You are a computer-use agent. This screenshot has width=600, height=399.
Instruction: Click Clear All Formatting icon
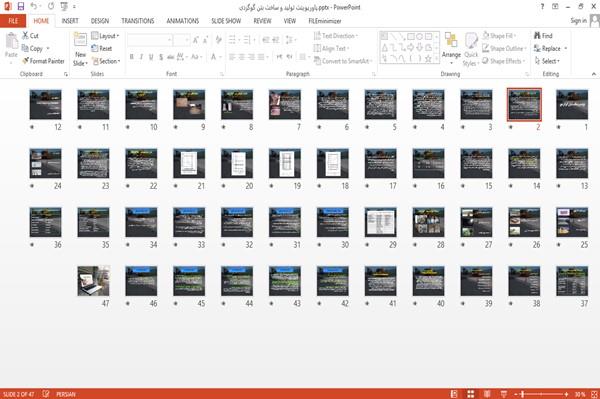(219, 40)
